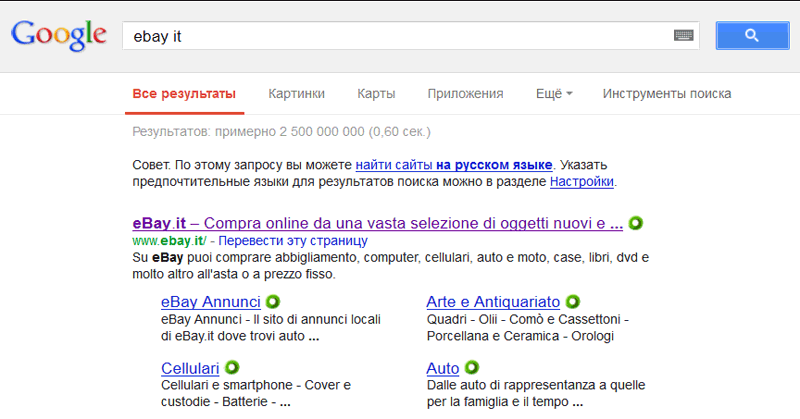Click green rating icon next to Auto
The width and height of the screenshot is (800, 419).
tap(472, 368)
